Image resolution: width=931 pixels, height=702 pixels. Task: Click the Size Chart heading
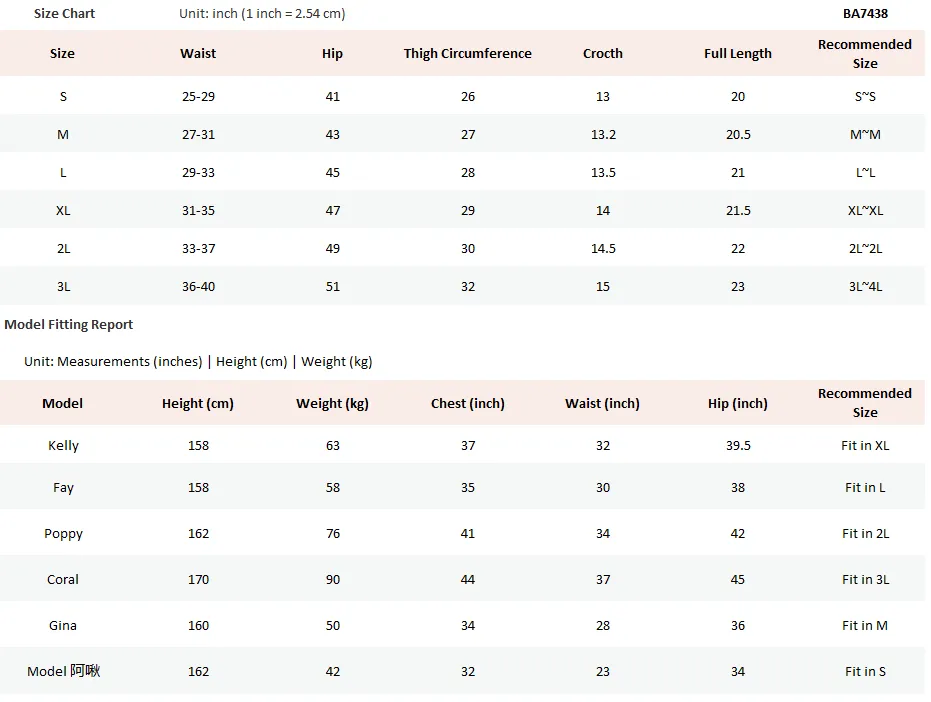tap(64, 14)
